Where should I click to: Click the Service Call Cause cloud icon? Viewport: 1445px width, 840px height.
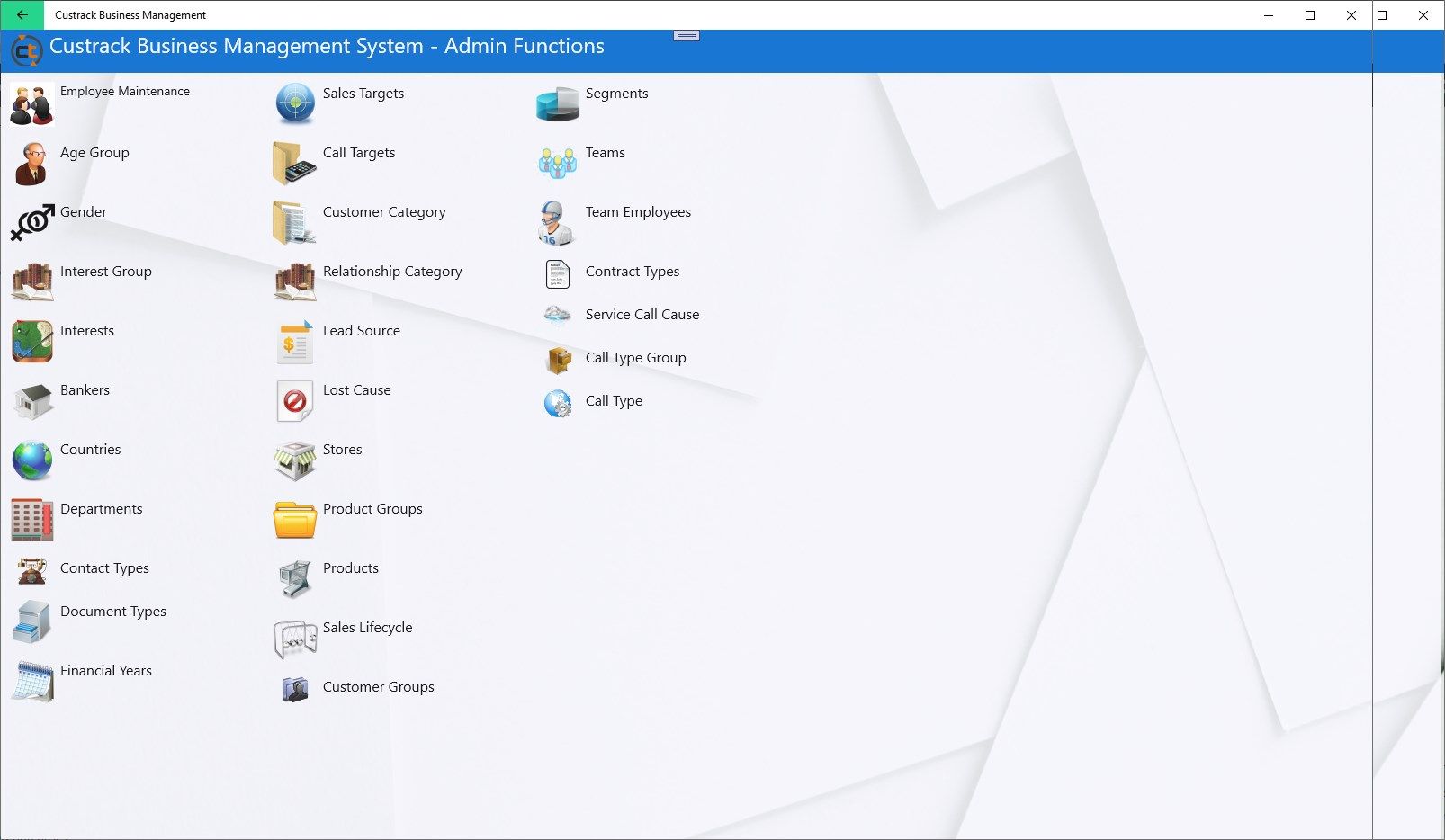(558, 315)
